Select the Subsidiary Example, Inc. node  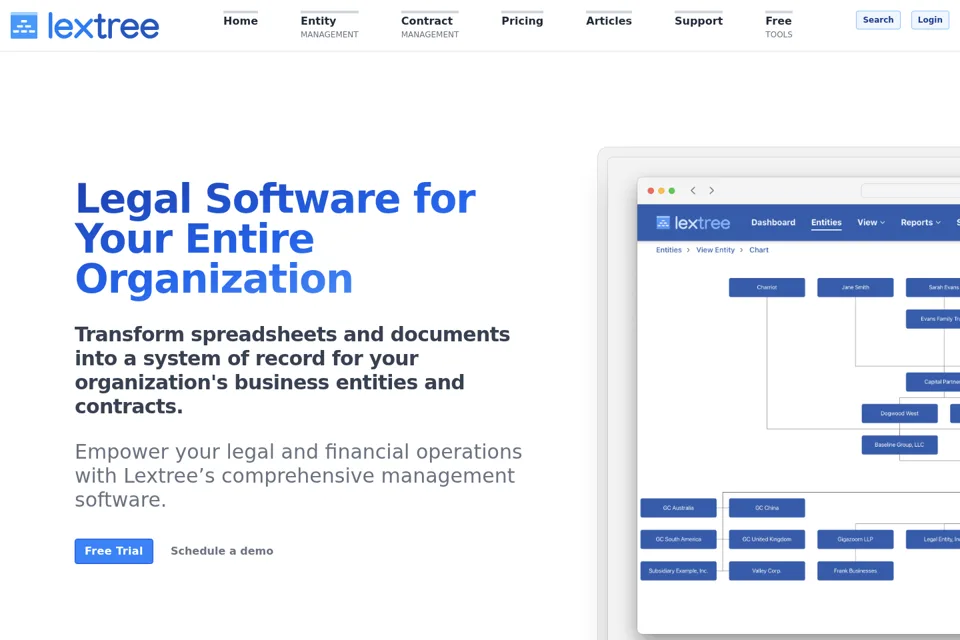(678, 571)
